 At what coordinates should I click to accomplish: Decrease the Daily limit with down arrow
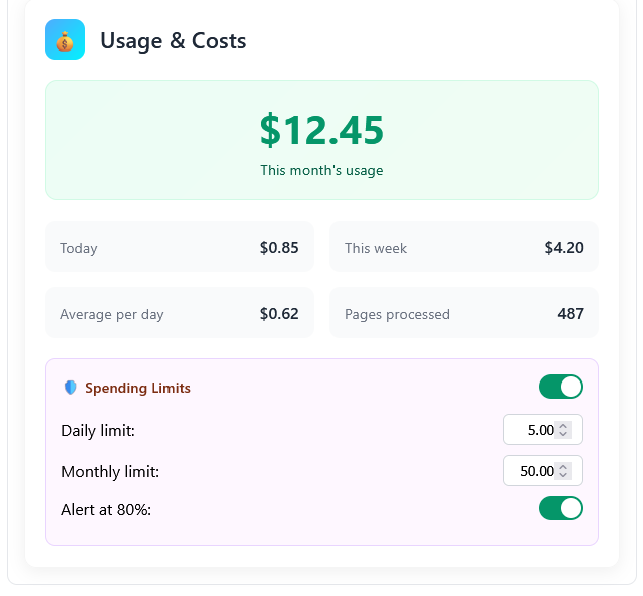tap(563, 434)
